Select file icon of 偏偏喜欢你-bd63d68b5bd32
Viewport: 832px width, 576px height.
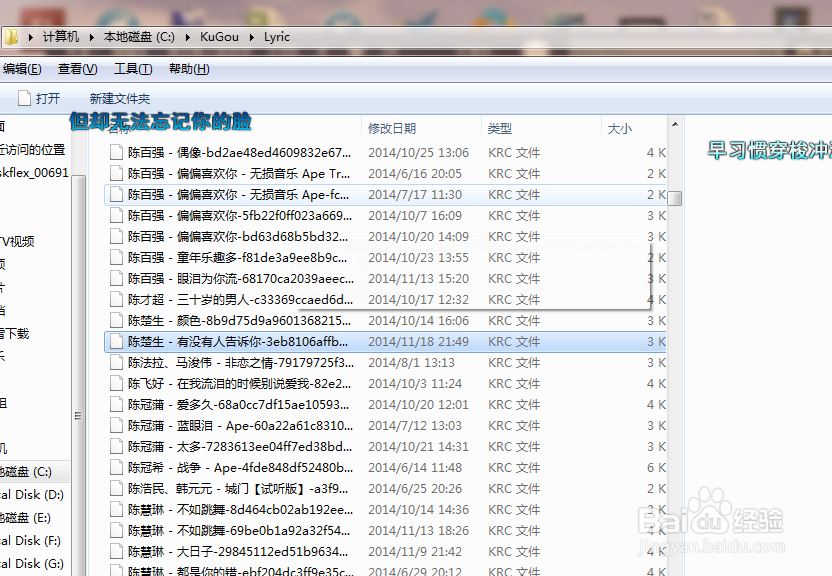pos(116,237)
